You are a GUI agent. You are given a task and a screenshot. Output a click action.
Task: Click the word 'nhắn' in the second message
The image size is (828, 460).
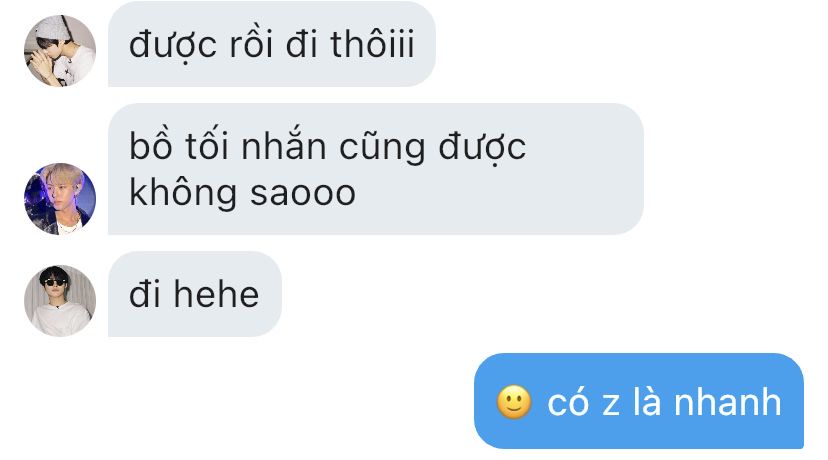click(283, 145)
